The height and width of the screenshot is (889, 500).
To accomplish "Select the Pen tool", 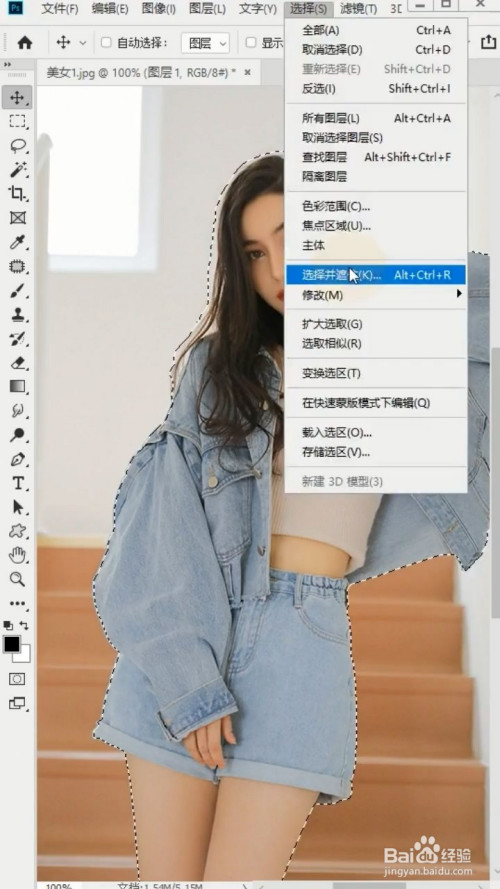I will [17, 459].
